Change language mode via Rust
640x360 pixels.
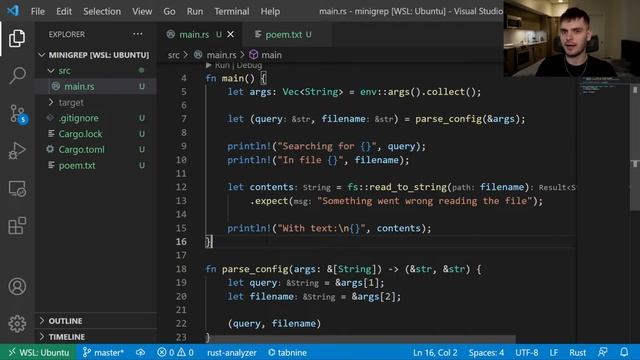(578, 352)
